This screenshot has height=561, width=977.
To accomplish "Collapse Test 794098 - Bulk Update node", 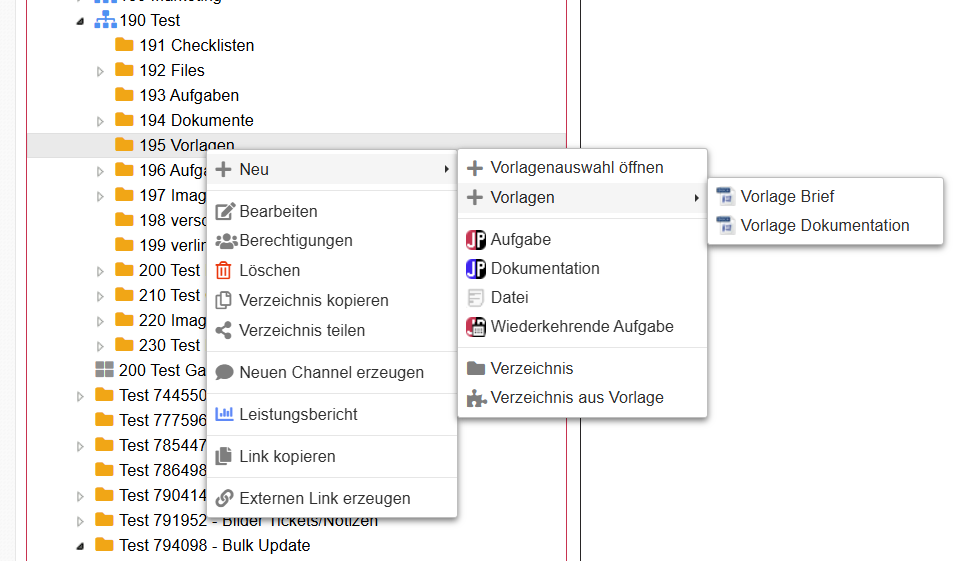I will click(x=80, y=546).
